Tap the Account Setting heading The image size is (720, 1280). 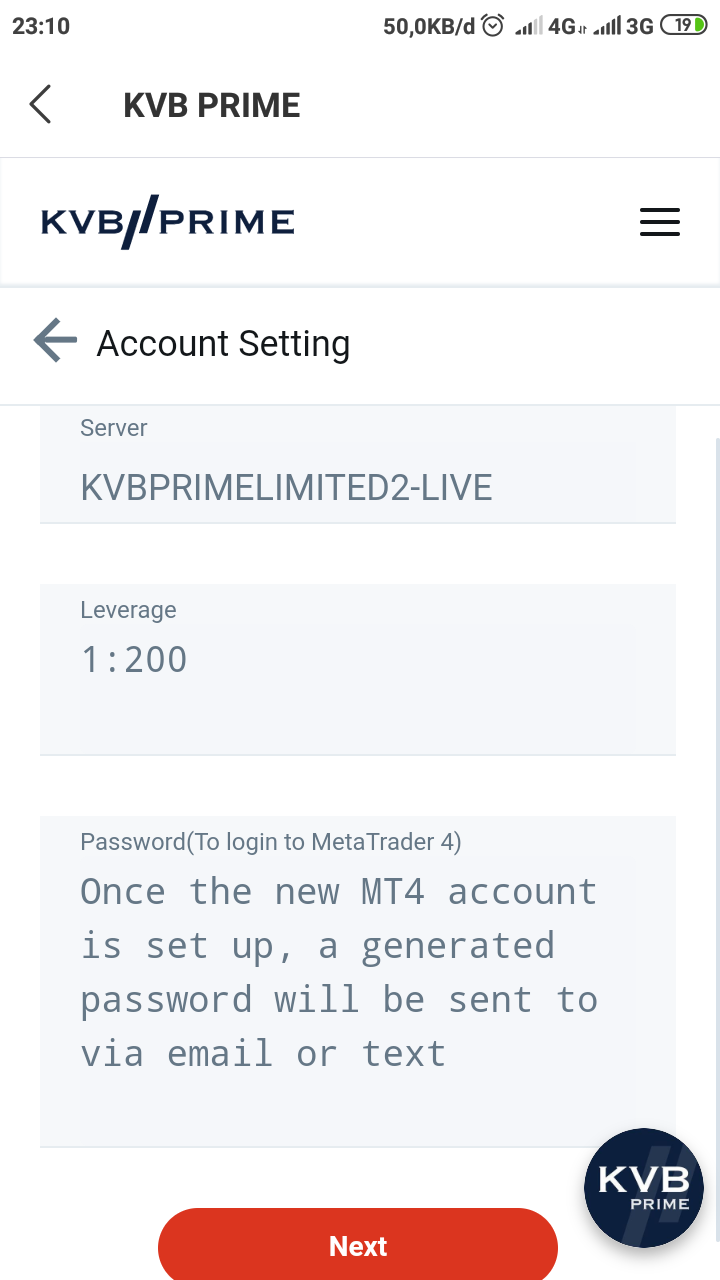click(223, 343)
